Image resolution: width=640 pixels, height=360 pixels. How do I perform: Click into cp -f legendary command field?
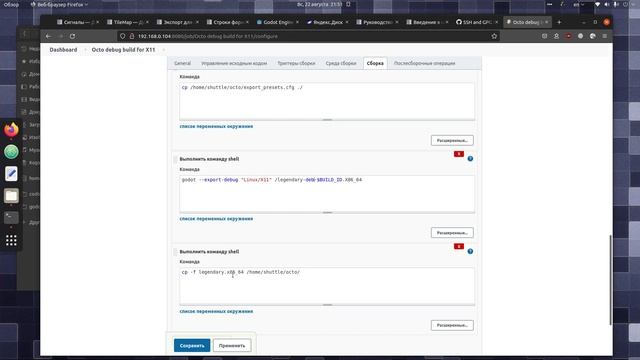pyautogui.click(x=327, y=286)
